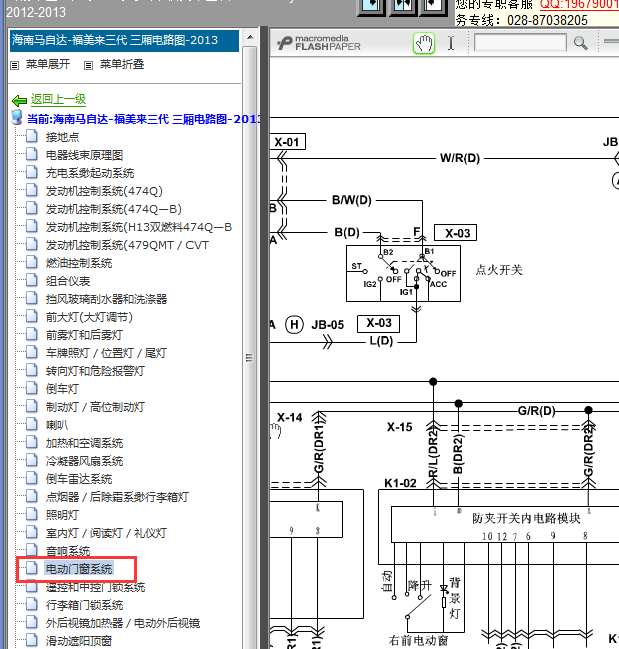Open 制动灯 / 高位制动灯 entry

[95, 407]
